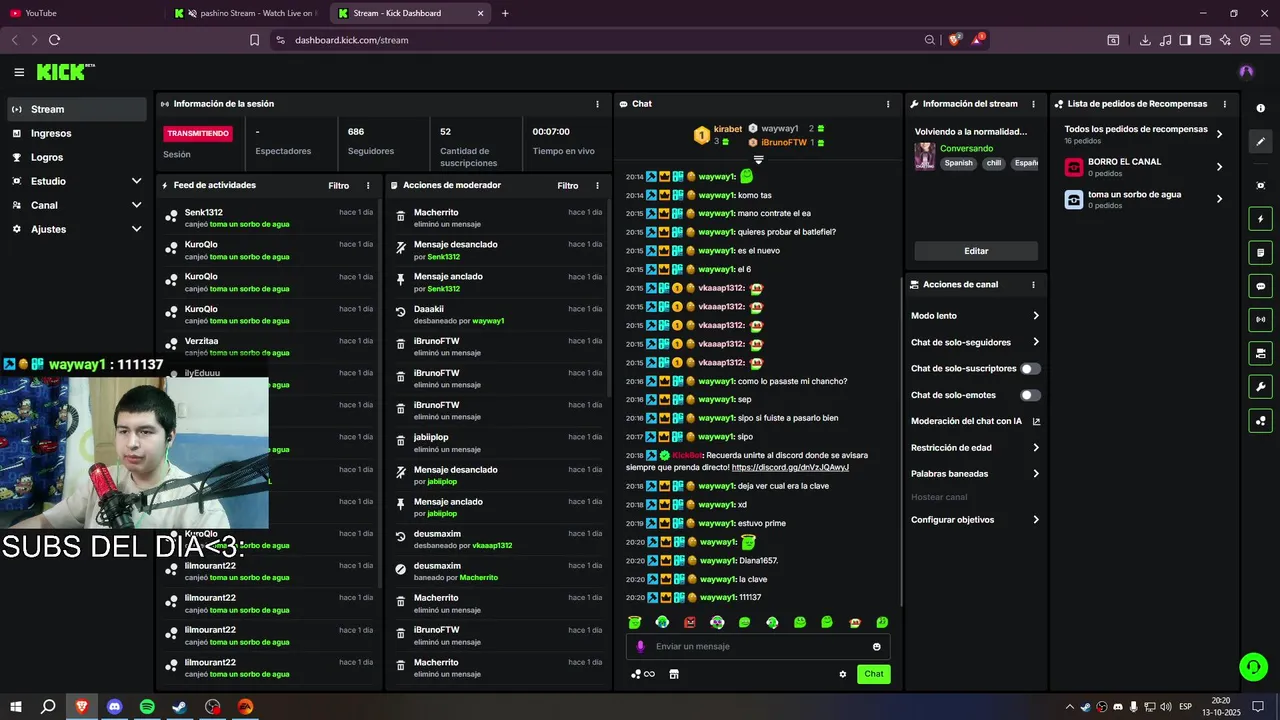The image size is (1280, 720).
Task: Open Spotify from the Windows taskbar
Action: tap(147, 706)
